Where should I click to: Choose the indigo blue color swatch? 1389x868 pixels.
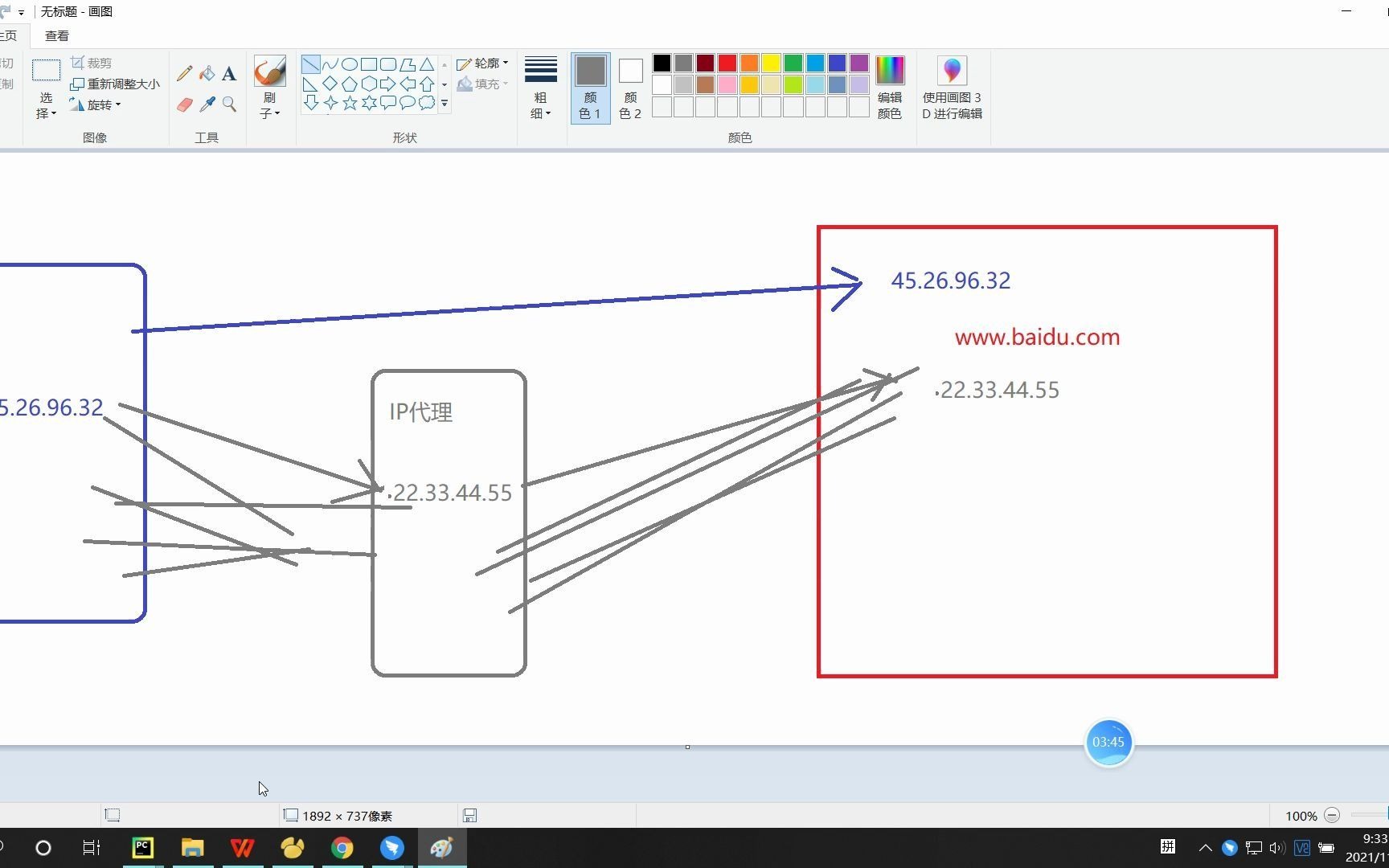(x=837, y=63)
